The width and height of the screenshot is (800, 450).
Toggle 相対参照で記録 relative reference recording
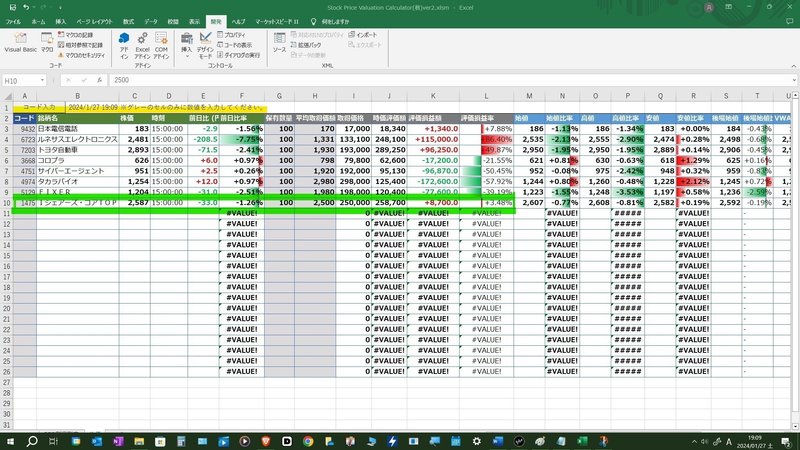[x=80, y=45]
